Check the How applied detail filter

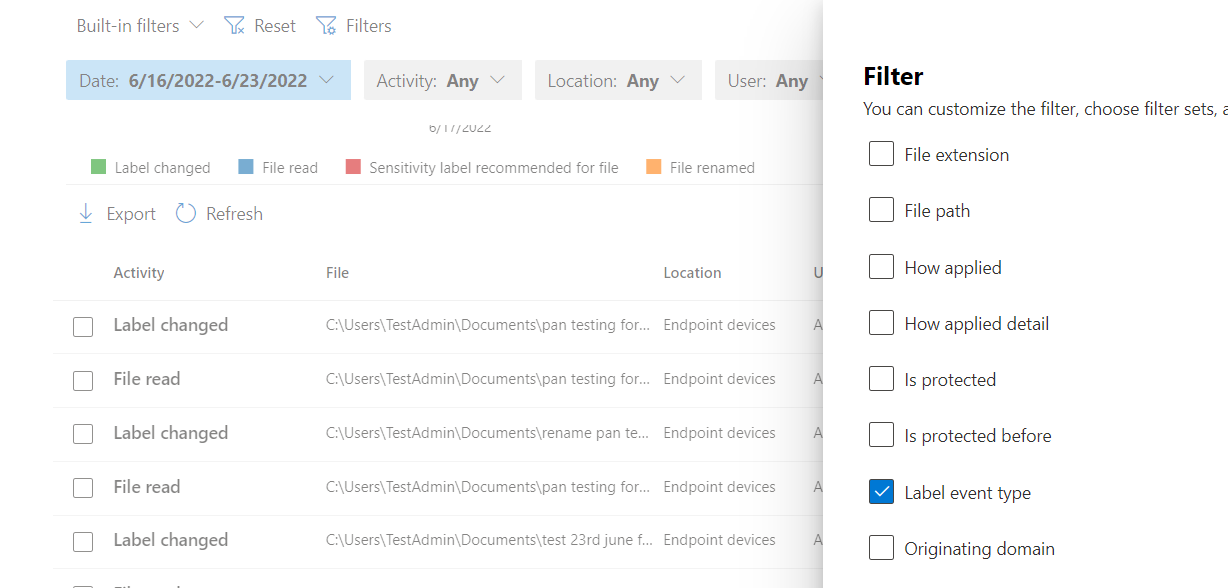[881, 322]
